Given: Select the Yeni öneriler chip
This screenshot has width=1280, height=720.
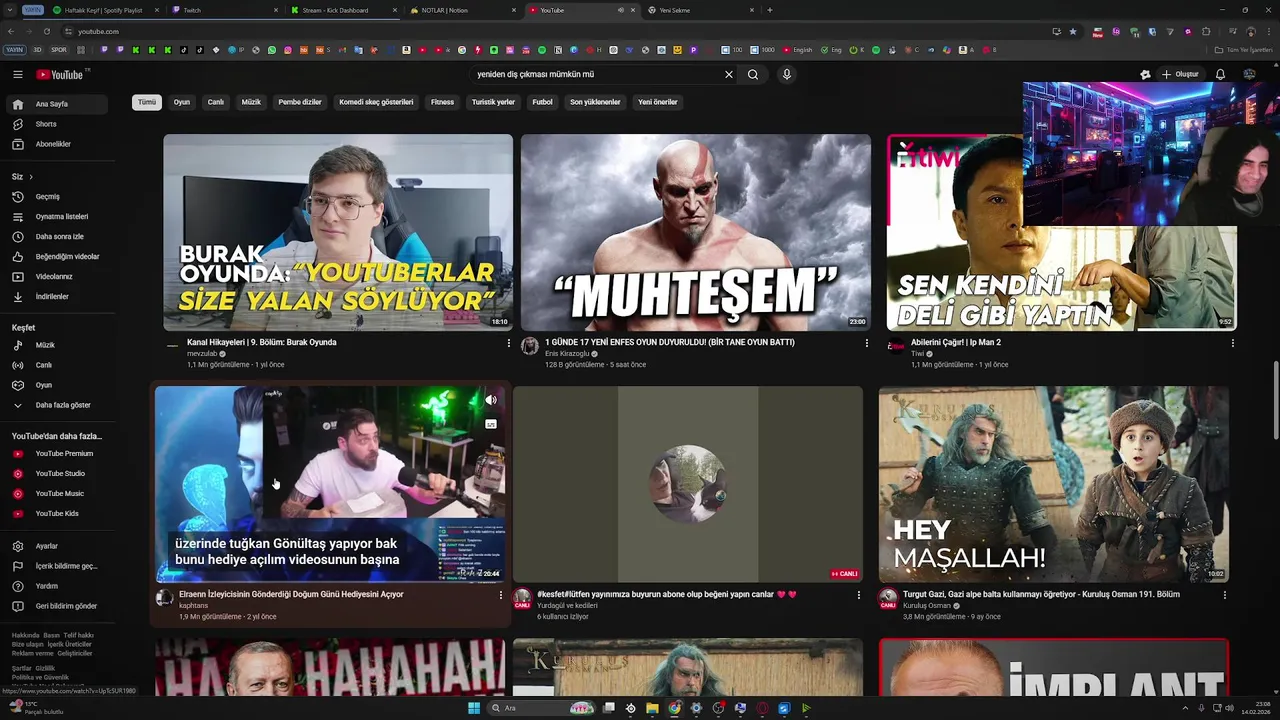Looking at the screenshot, I should click(x=658, y=102).
